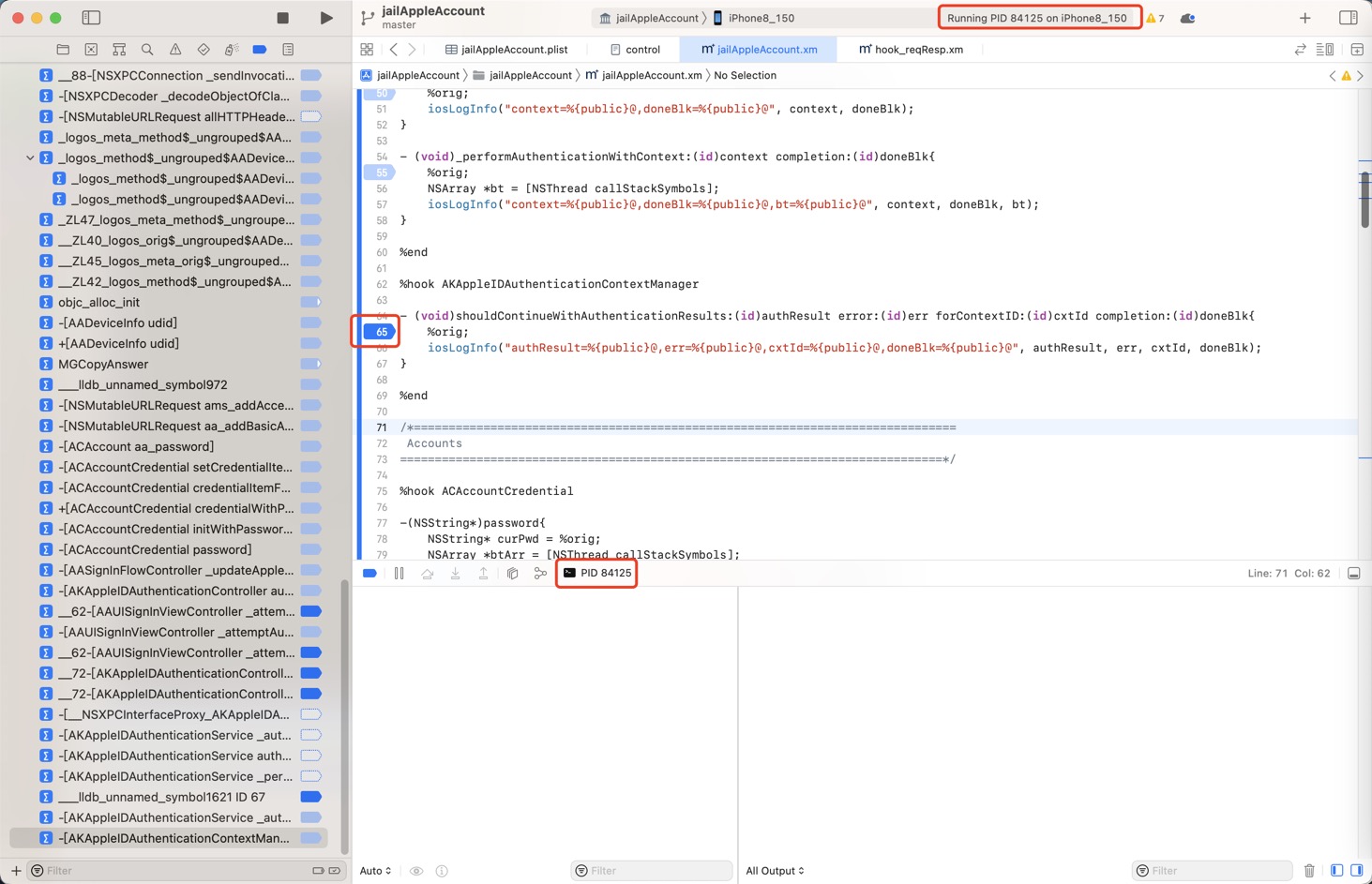1372x884 pixels.
Task: Toggle breakpoint for objc_alloc_init
Action: coord(310,302)
